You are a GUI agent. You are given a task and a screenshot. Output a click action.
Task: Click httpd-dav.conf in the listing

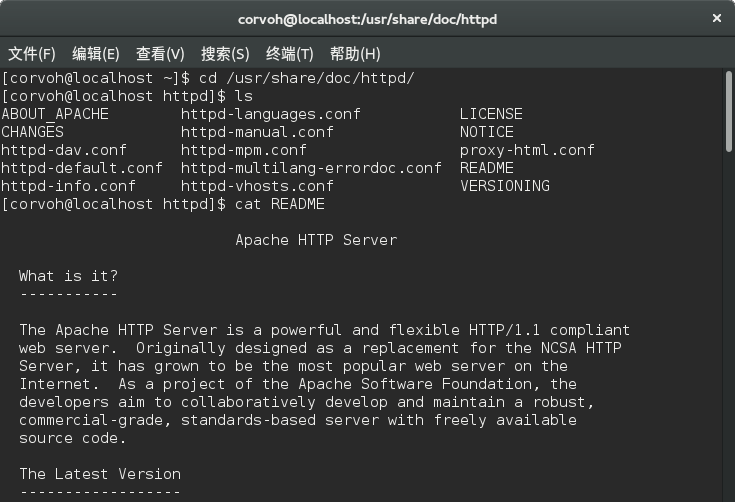[x=64, y=150]
